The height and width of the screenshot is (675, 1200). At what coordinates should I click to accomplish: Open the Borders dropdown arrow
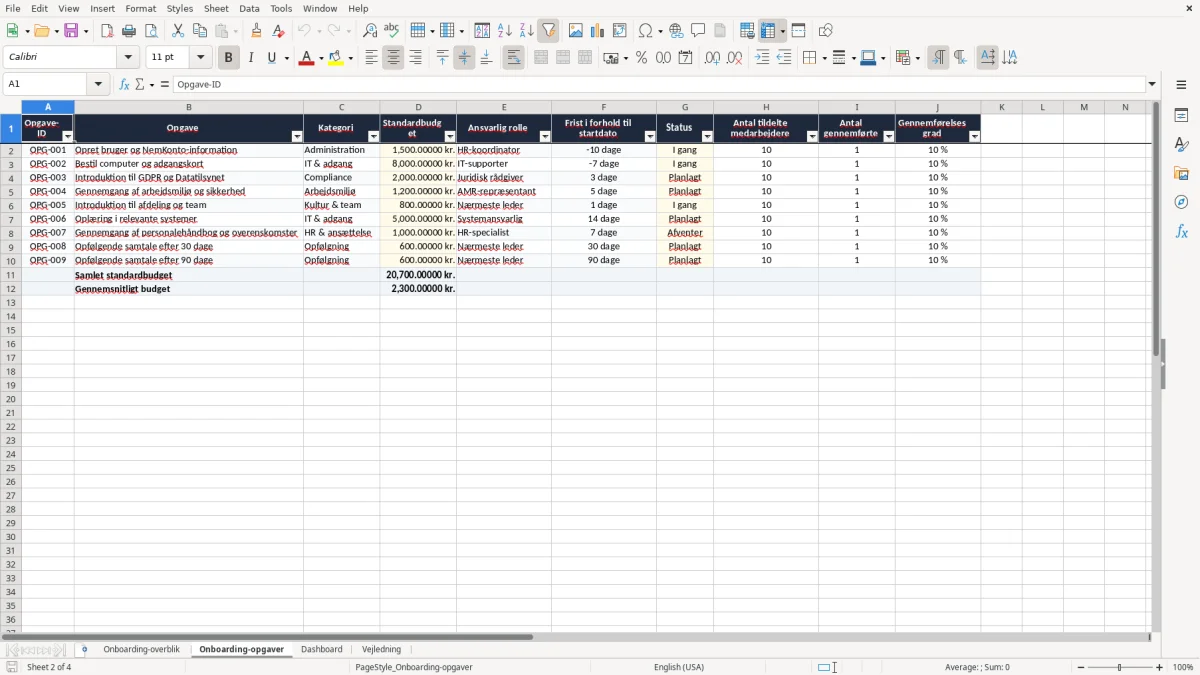[822, 58]
